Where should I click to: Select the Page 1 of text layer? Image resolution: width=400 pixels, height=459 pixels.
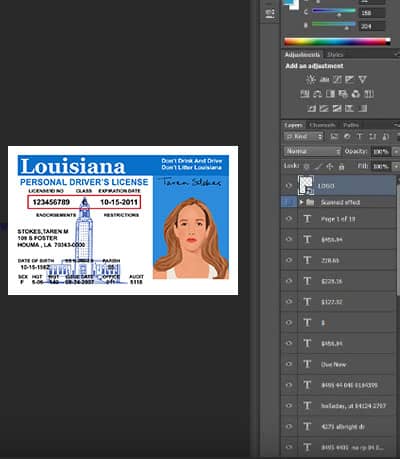338,219
